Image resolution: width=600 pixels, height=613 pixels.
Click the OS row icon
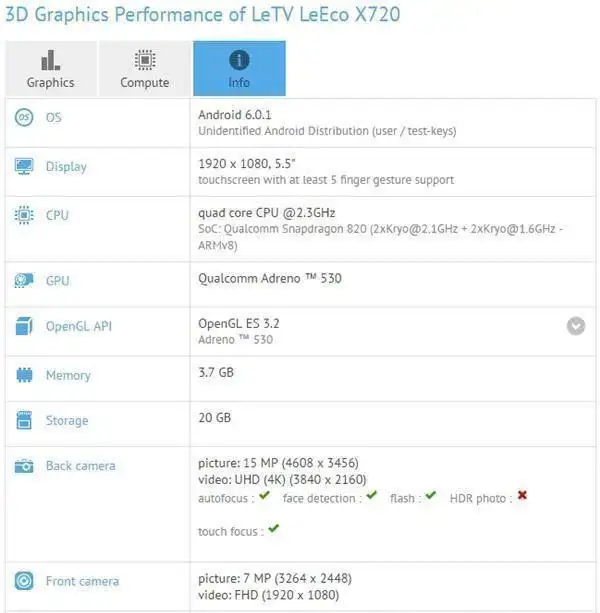pyautogui.click(x=24, y=117)
